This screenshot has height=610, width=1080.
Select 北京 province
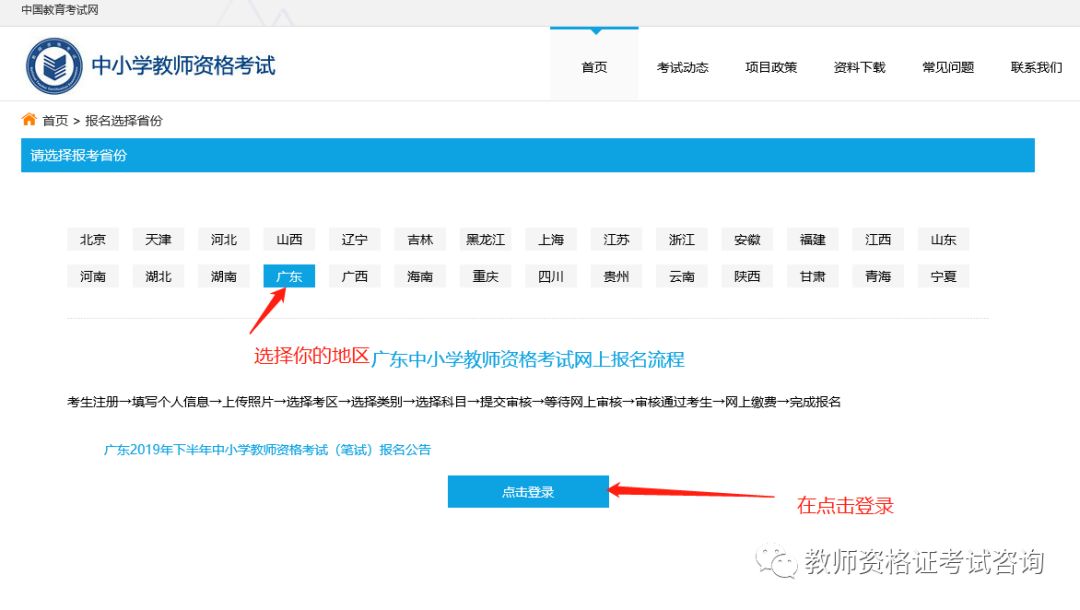pyautogui.click(x=92, y=239)
